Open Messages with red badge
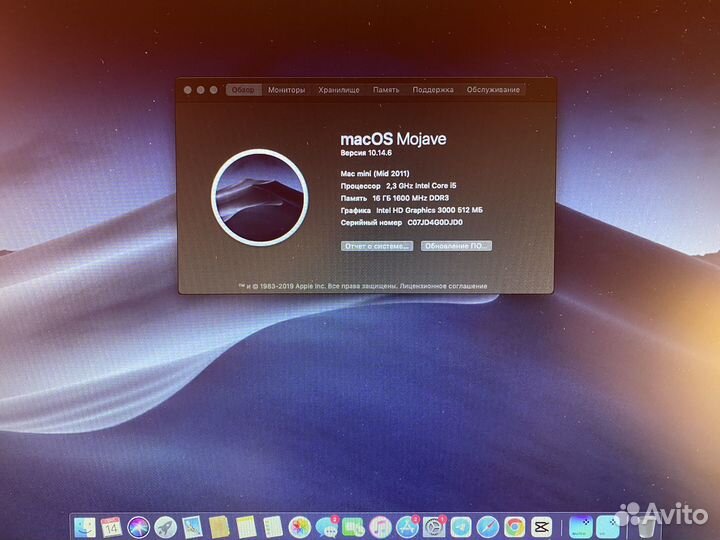 (326, 527)
